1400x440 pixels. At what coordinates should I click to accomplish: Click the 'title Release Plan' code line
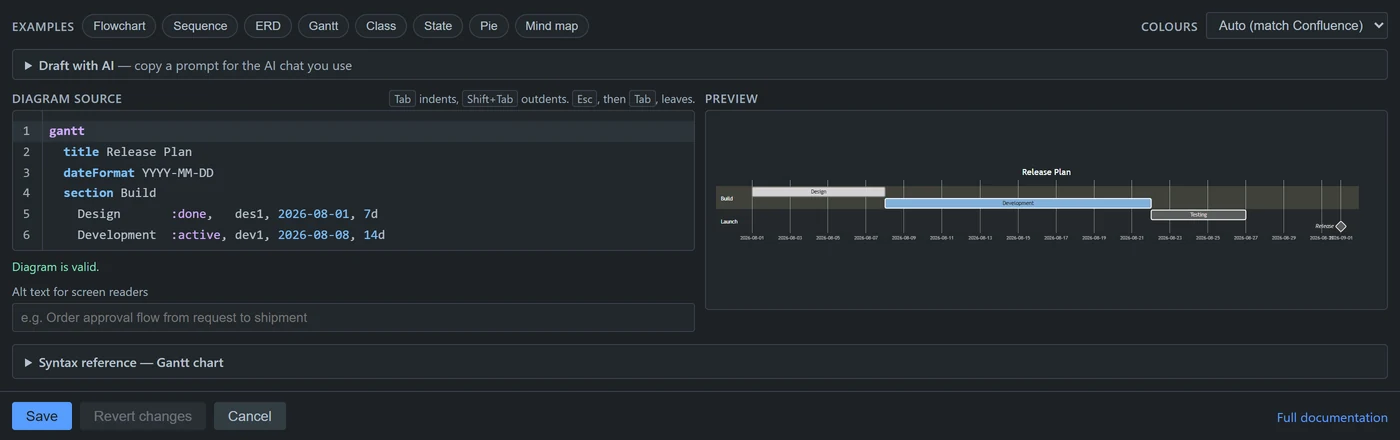click(370, 152)
